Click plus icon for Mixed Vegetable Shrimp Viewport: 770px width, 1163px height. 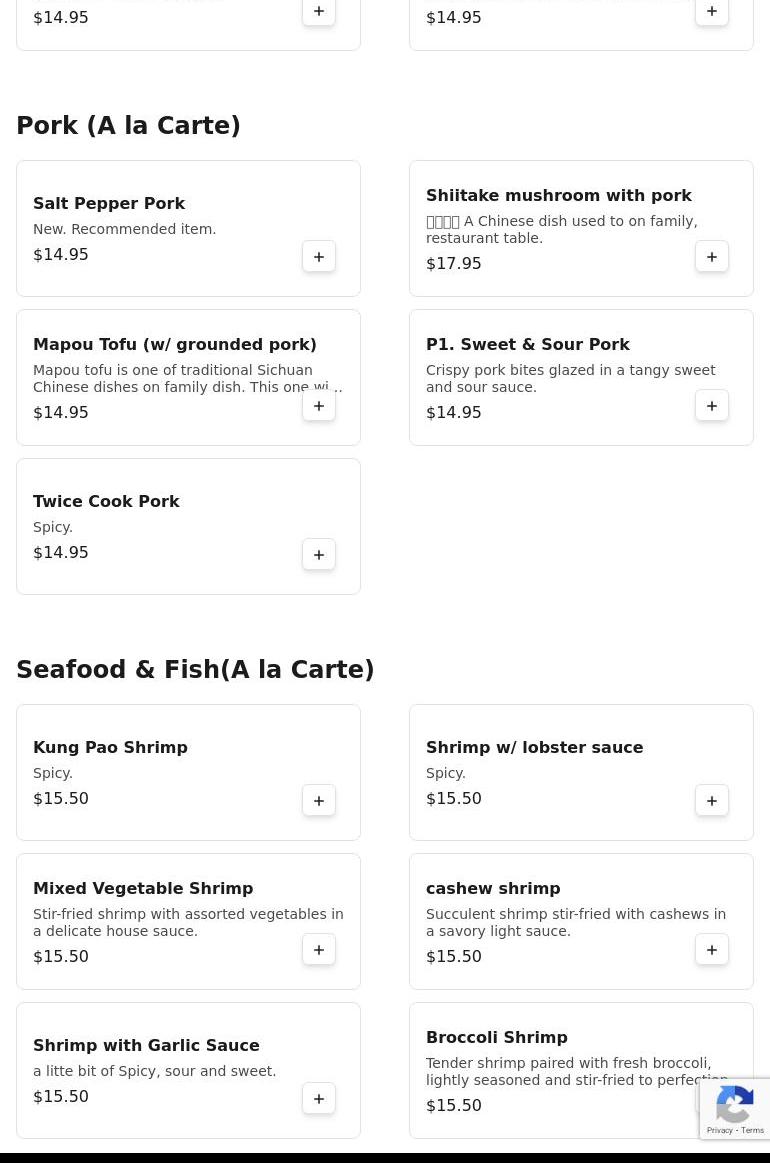tap(319, 950)
